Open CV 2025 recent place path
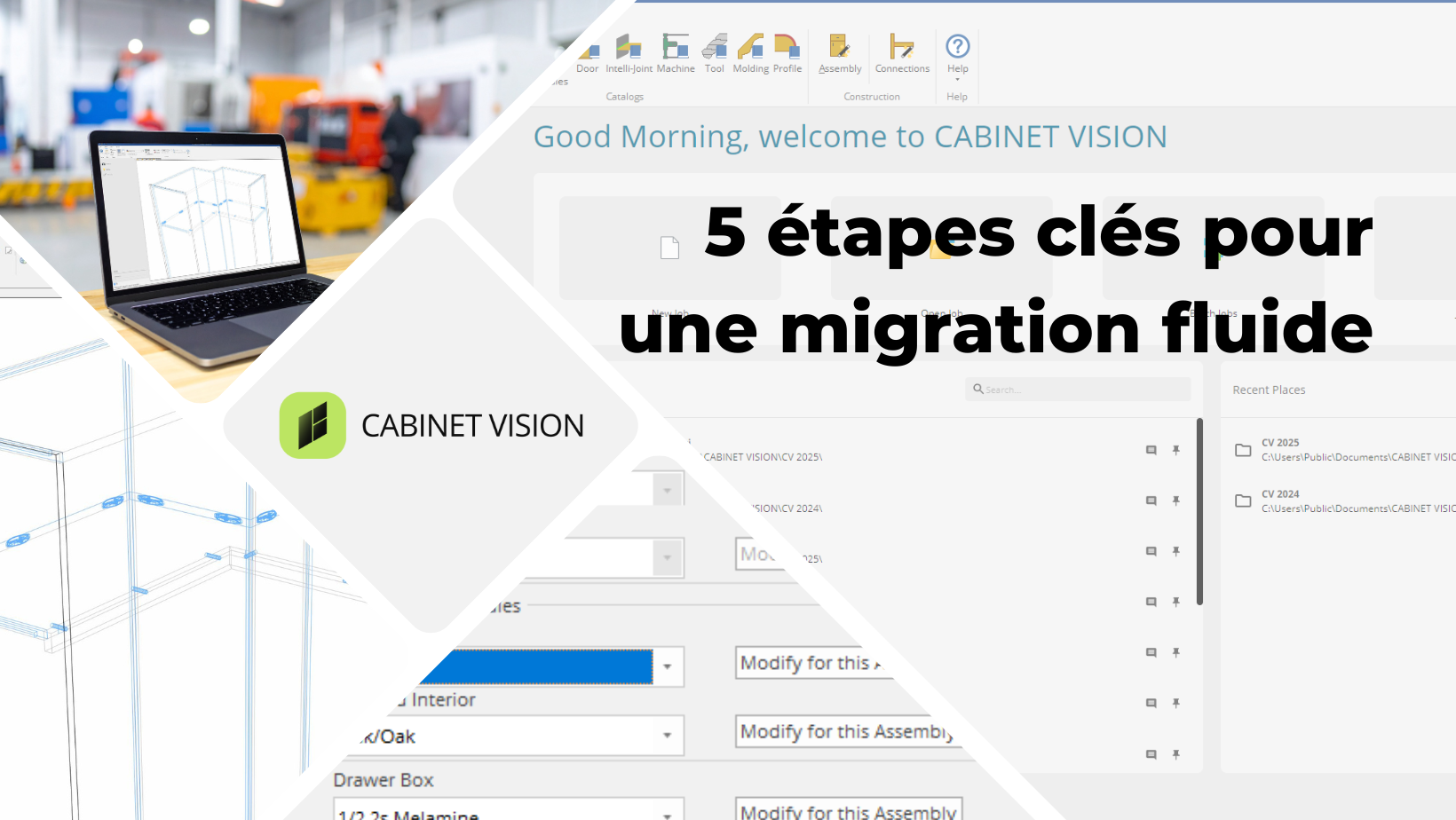 (x=1357, y=457)
